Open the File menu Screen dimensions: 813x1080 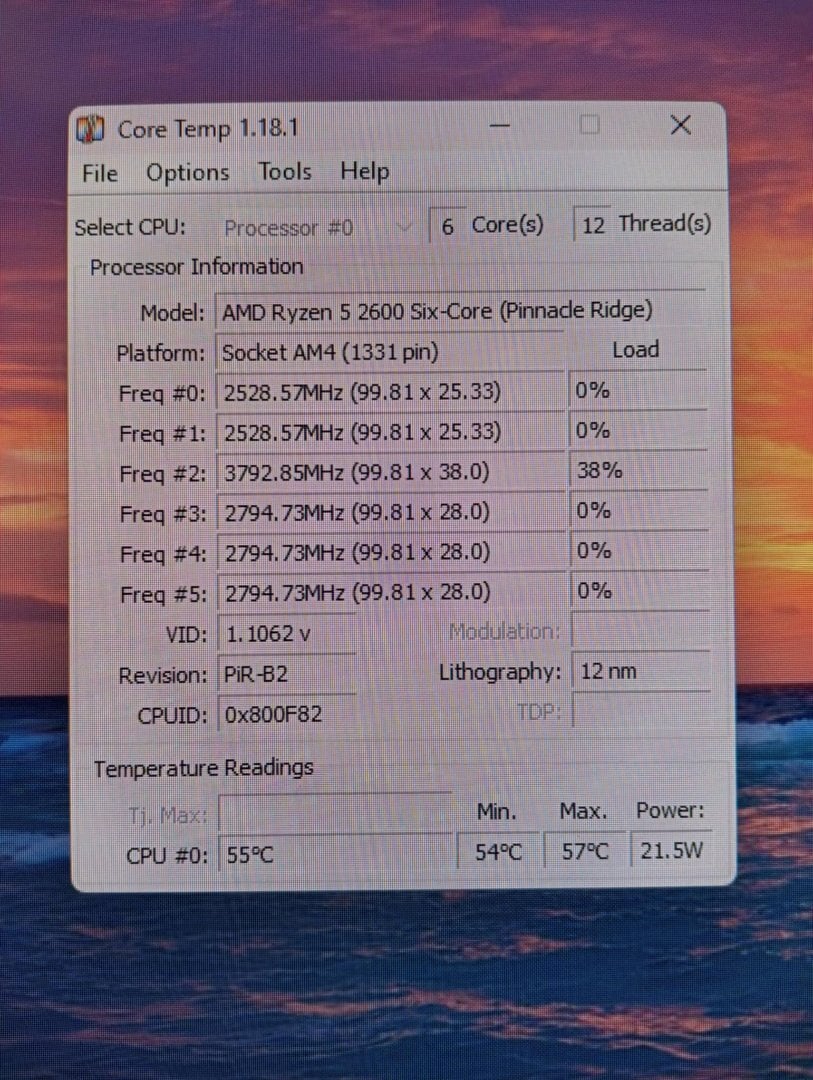[x=100, y=173]
